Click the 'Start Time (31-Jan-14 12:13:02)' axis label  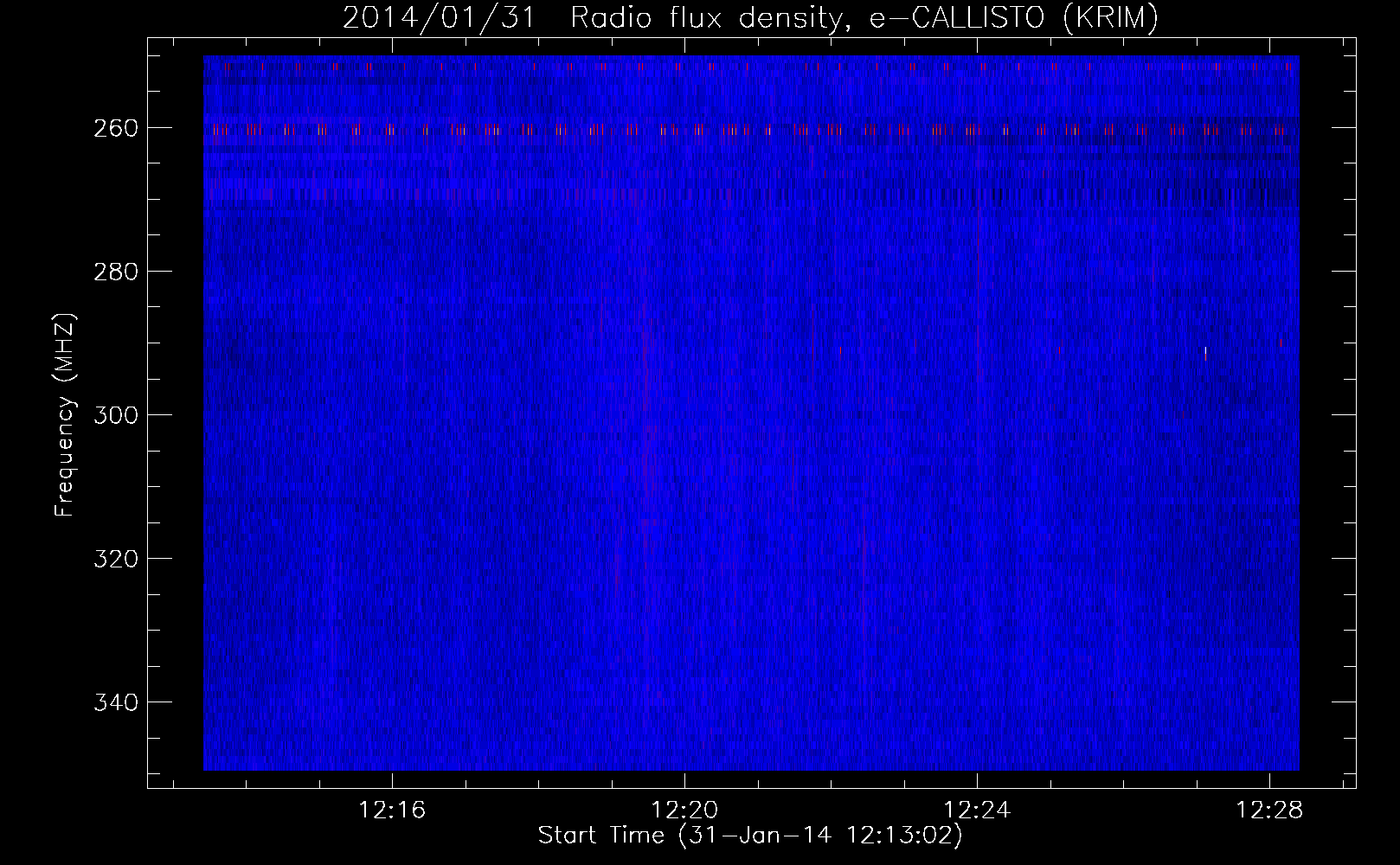pyautogui.click(x=750, y=836)
